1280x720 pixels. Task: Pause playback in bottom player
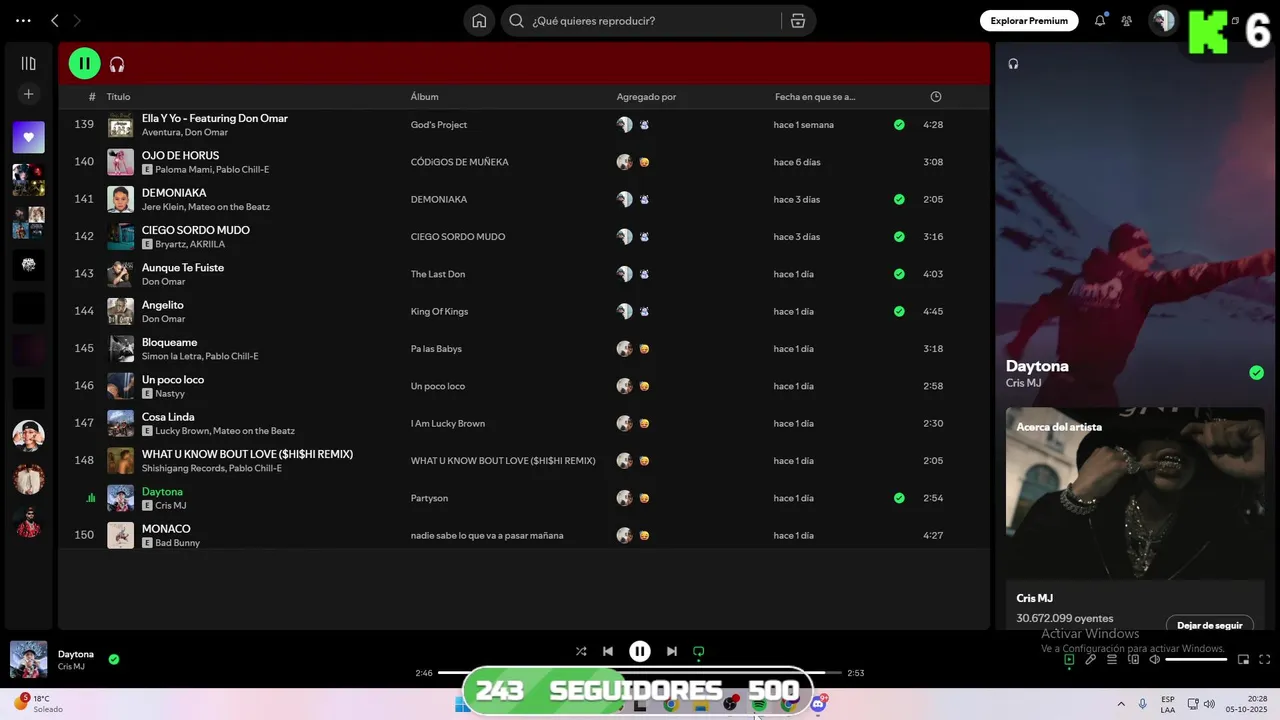tap(640, 651)
